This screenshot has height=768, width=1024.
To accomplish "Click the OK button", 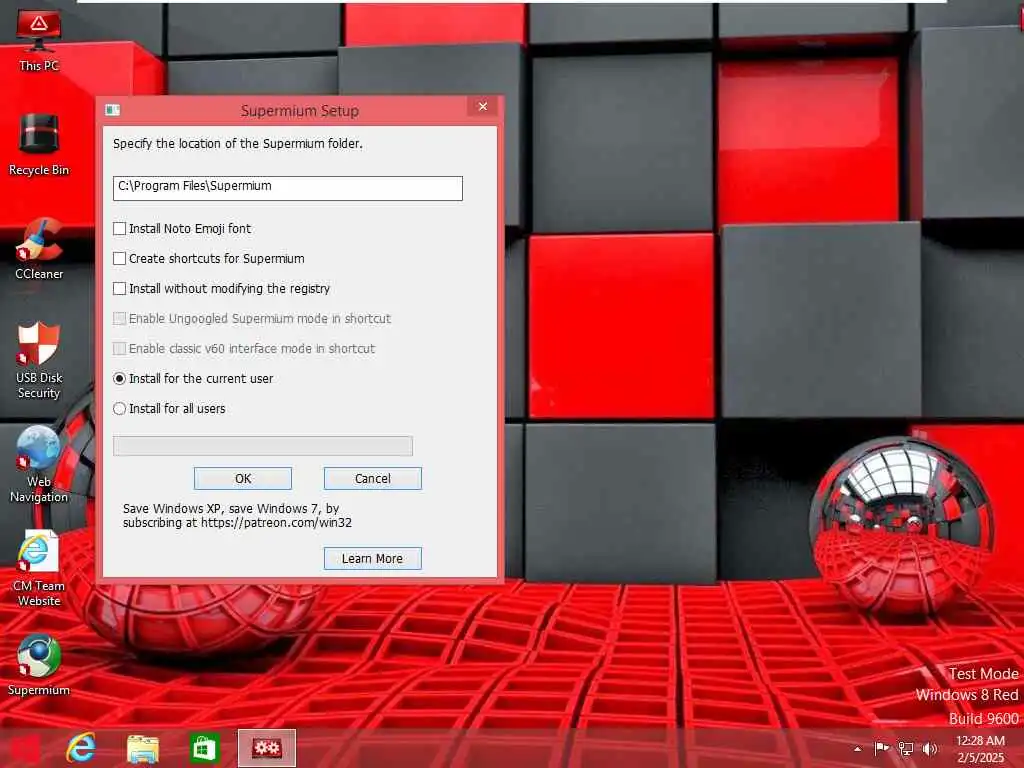I will click(x=243, y=479).
